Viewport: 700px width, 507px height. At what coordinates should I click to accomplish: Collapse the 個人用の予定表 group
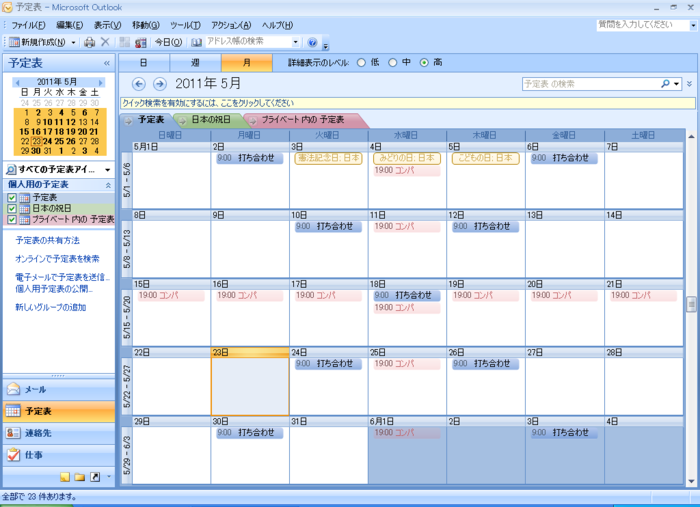108,185
